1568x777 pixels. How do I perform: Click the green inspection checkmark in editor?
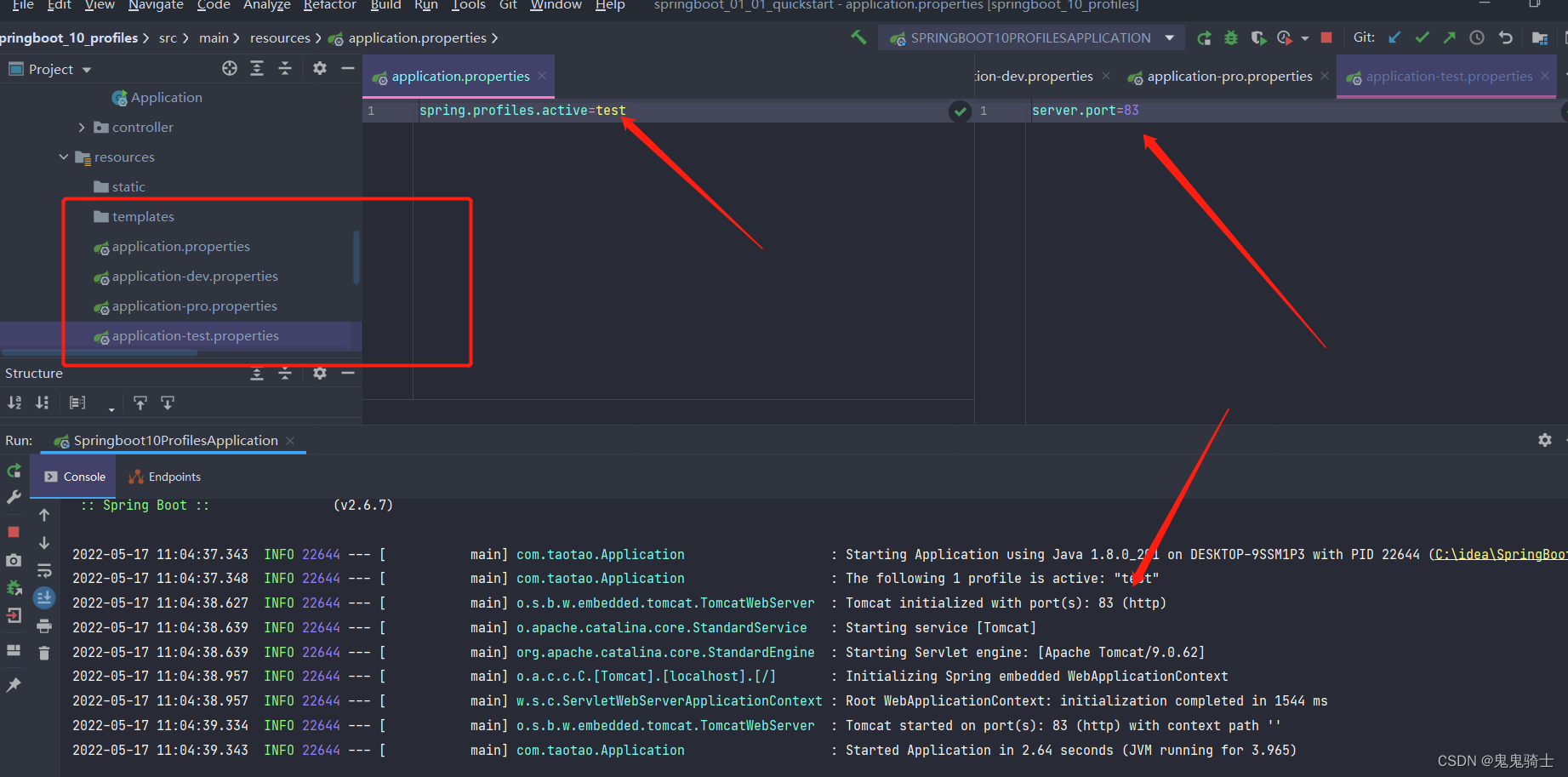[960, 111]
